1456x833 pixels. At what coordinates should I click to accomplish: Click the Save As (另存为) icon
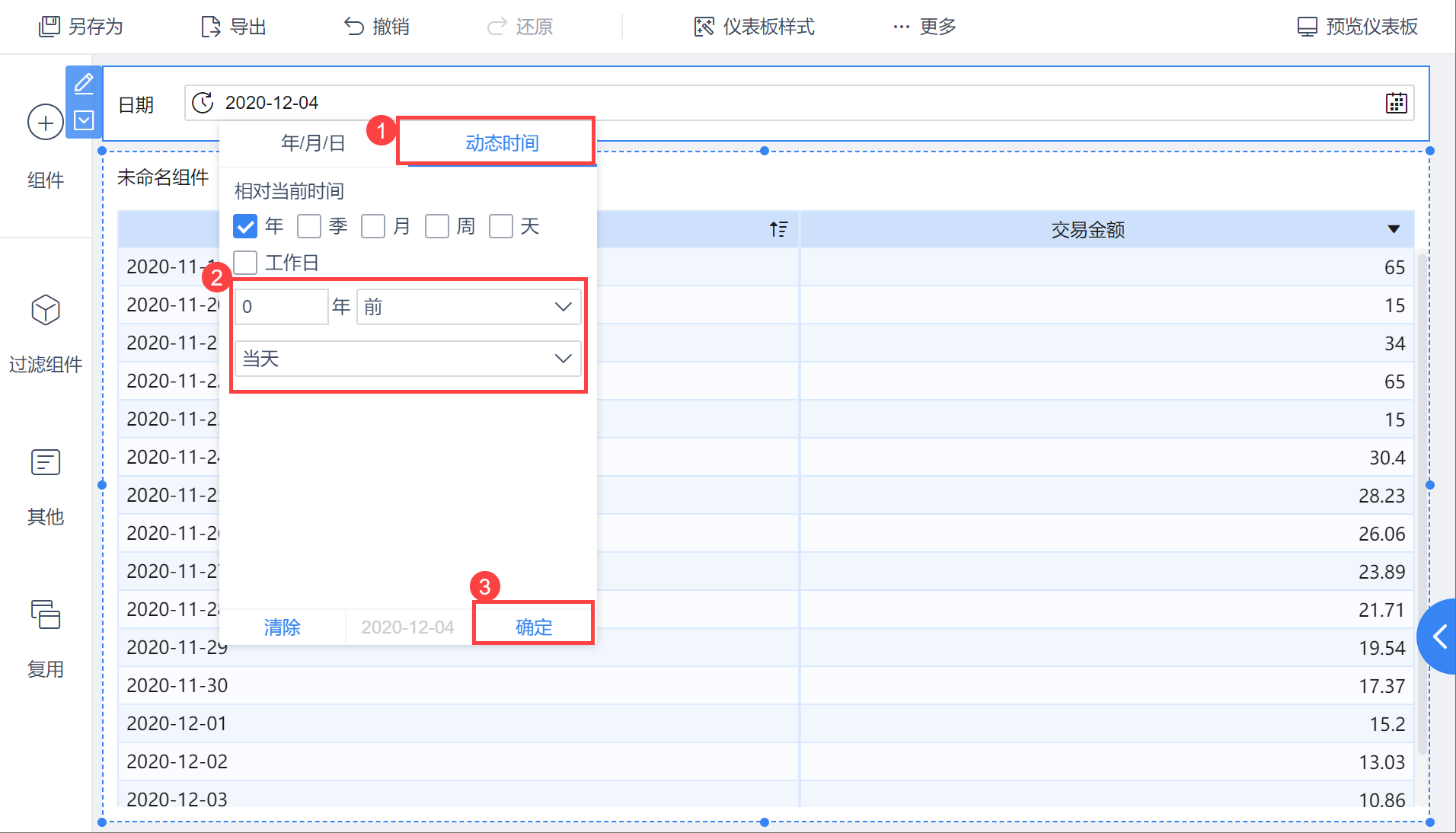click(49, 27)
